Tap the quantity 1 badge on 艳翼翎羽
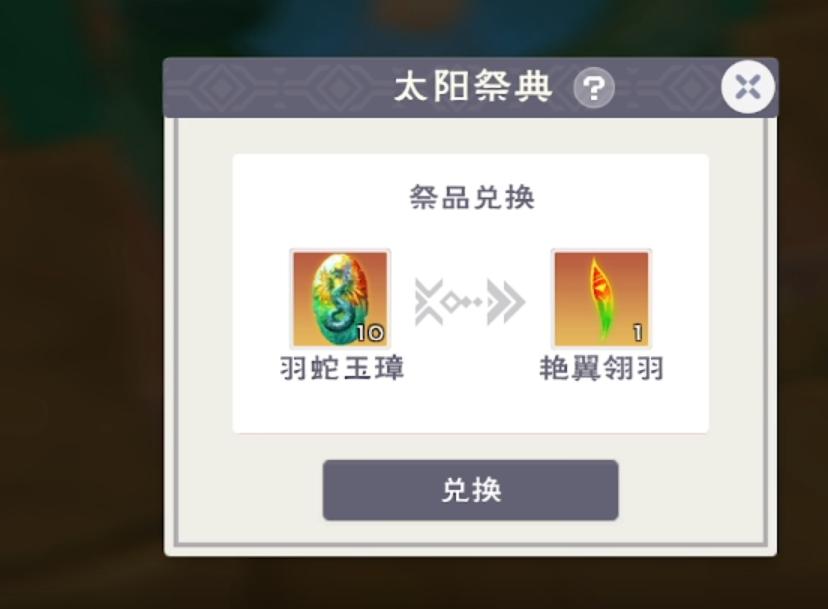 pyautogui.click(x=638, y=333)
